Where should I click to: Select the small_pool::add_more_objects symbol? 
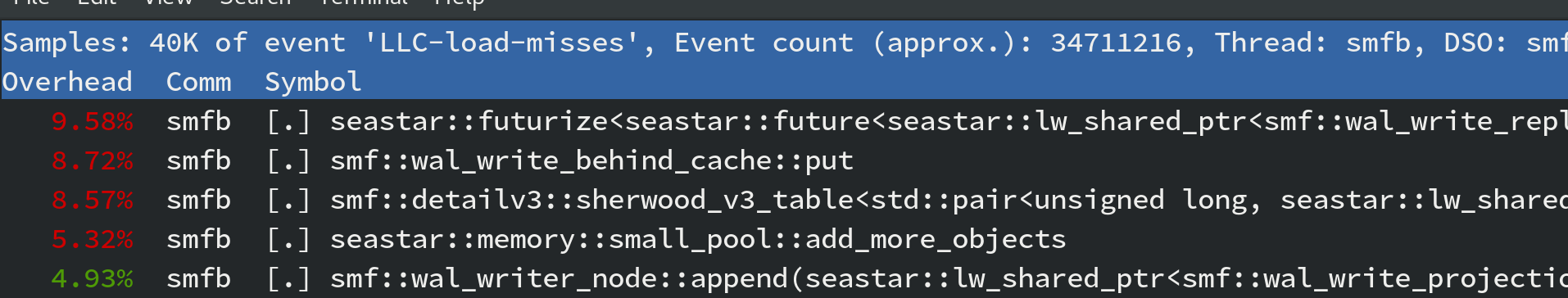698,239
